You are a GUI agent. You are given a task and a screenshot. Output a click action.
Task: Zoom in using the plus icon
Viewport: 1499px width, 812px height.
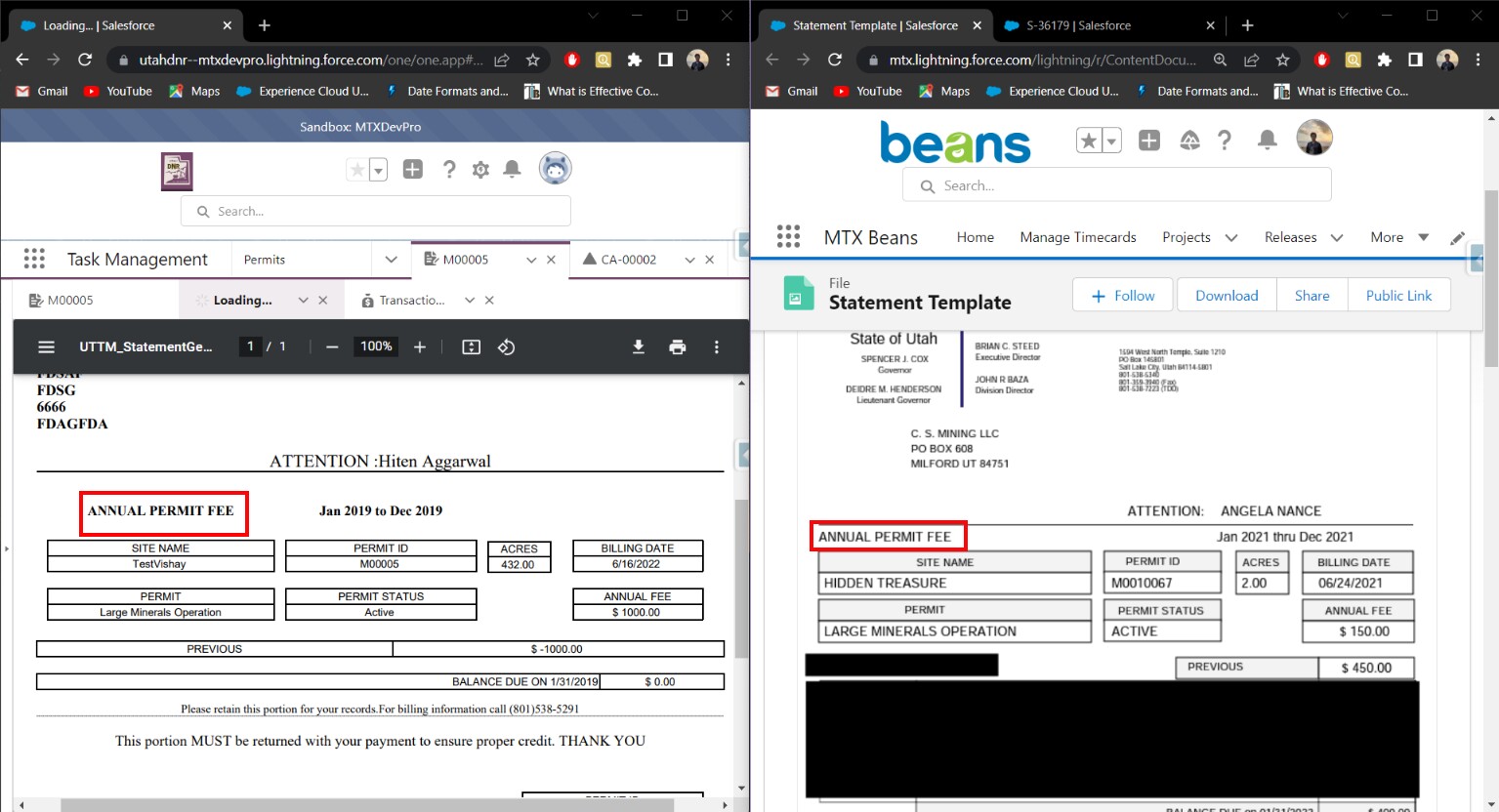click(418, 346)
